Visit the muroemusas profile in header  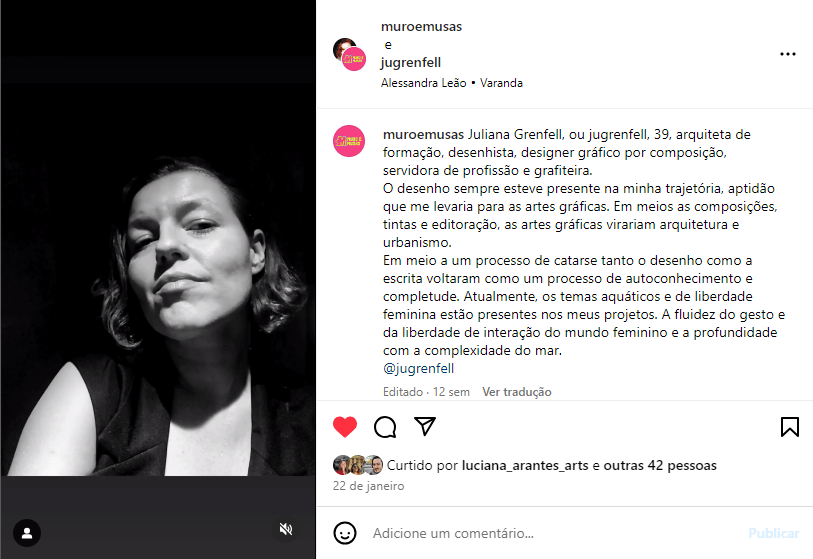[x=421, y=26]
